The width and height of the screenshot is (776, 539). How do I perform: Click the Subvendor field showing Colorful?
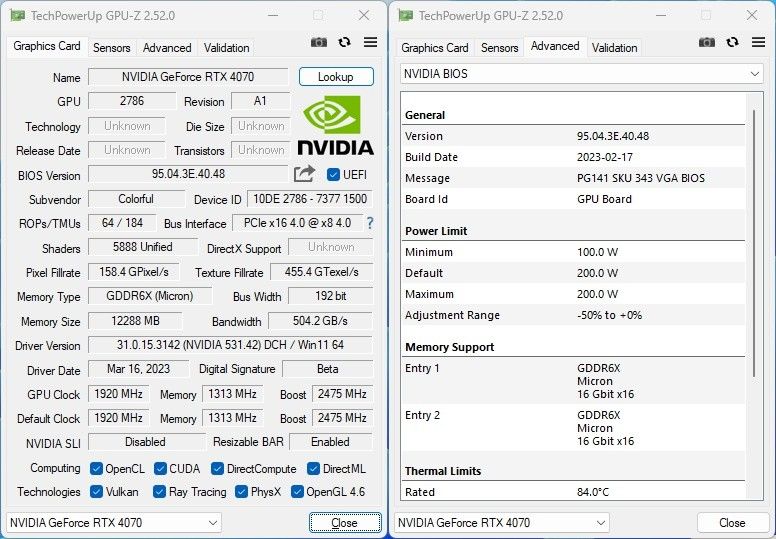click(x=136, y=199)
